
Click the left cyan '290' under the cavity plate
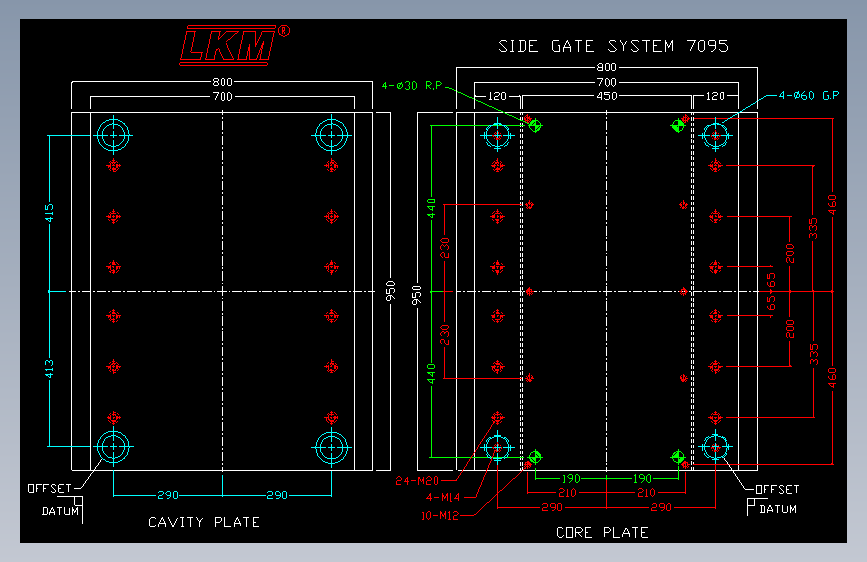(x=168, y=495)
